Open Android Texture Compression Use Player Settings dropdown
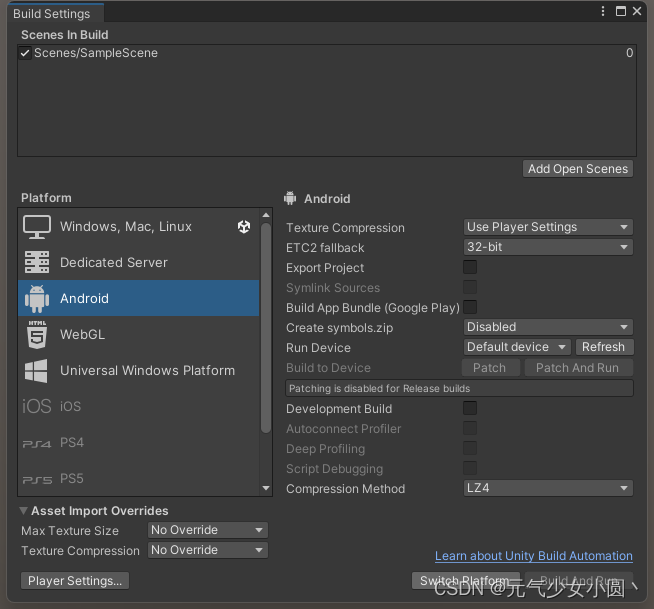654x609 pixels. 548,227
